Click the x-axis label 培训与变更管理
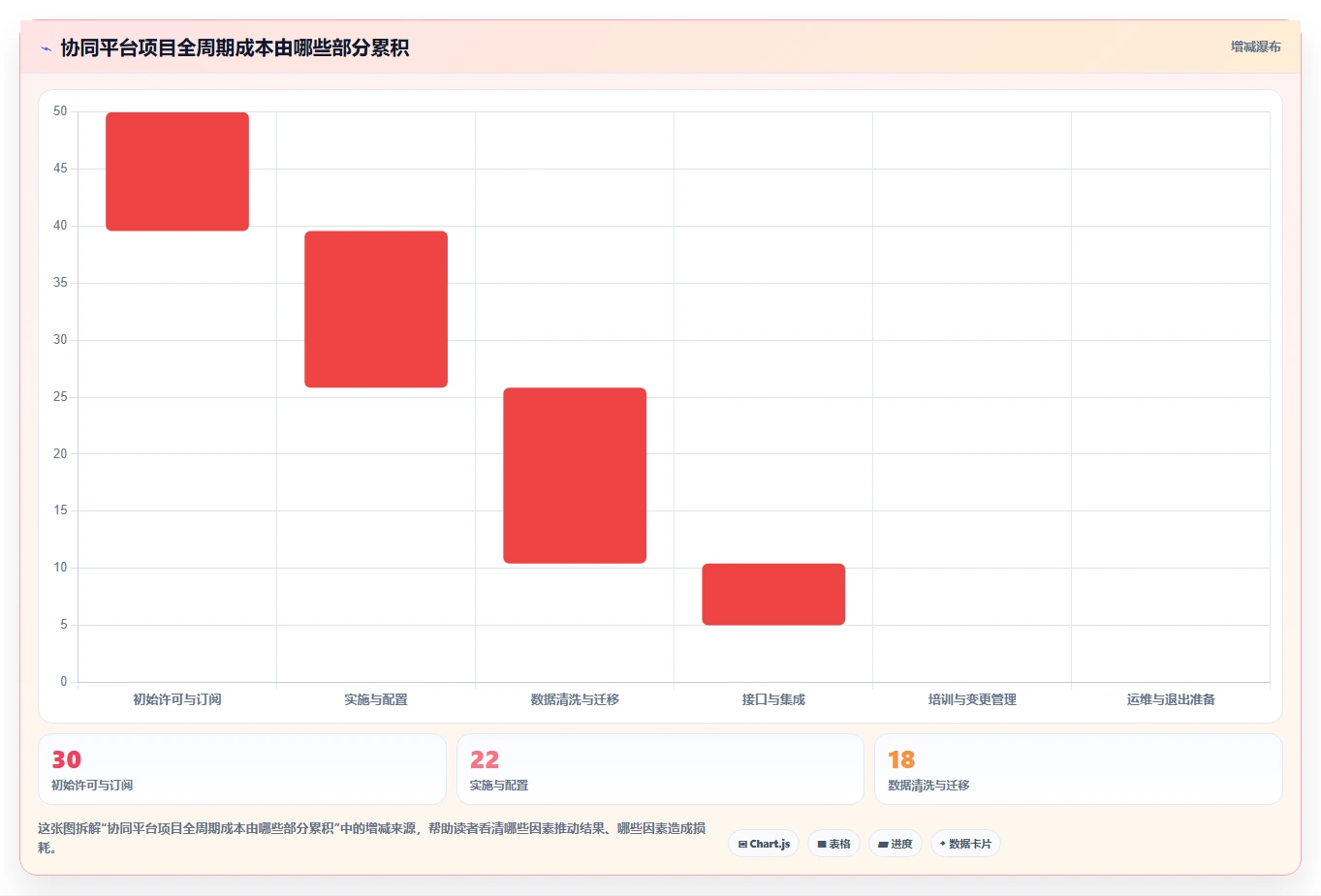The width and height of the screenshot is (1321, 896). pyautogui.click(x=972, y=699)
